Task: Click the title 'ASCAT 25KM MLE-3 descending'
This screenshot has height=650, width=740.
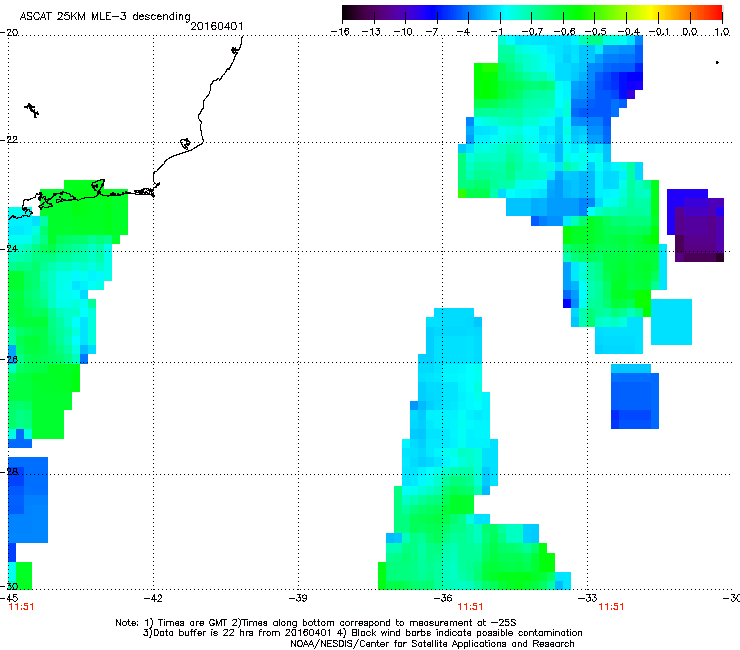Action: click(105, 17)
